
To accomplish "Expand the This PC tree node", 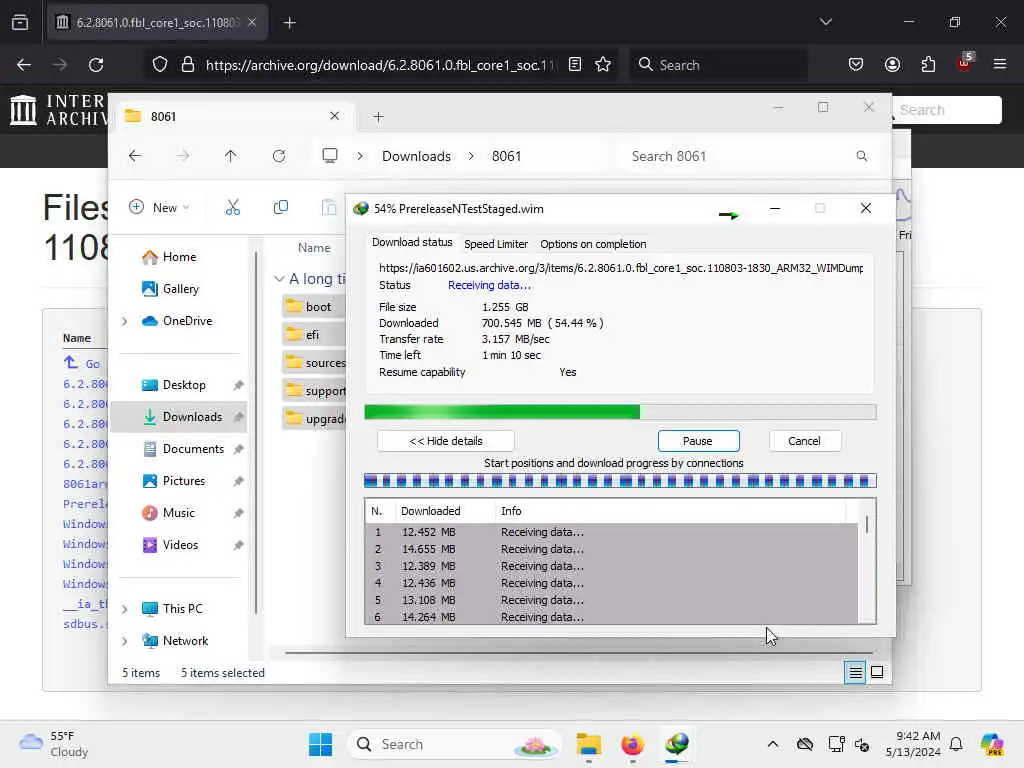I will [x=125, y=609].
